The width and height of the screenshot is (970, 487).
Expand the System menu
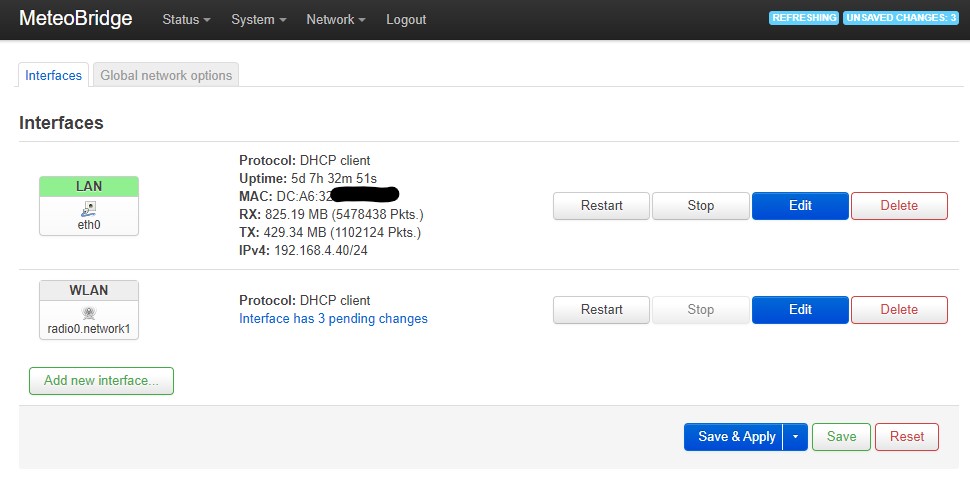(259, 20)
